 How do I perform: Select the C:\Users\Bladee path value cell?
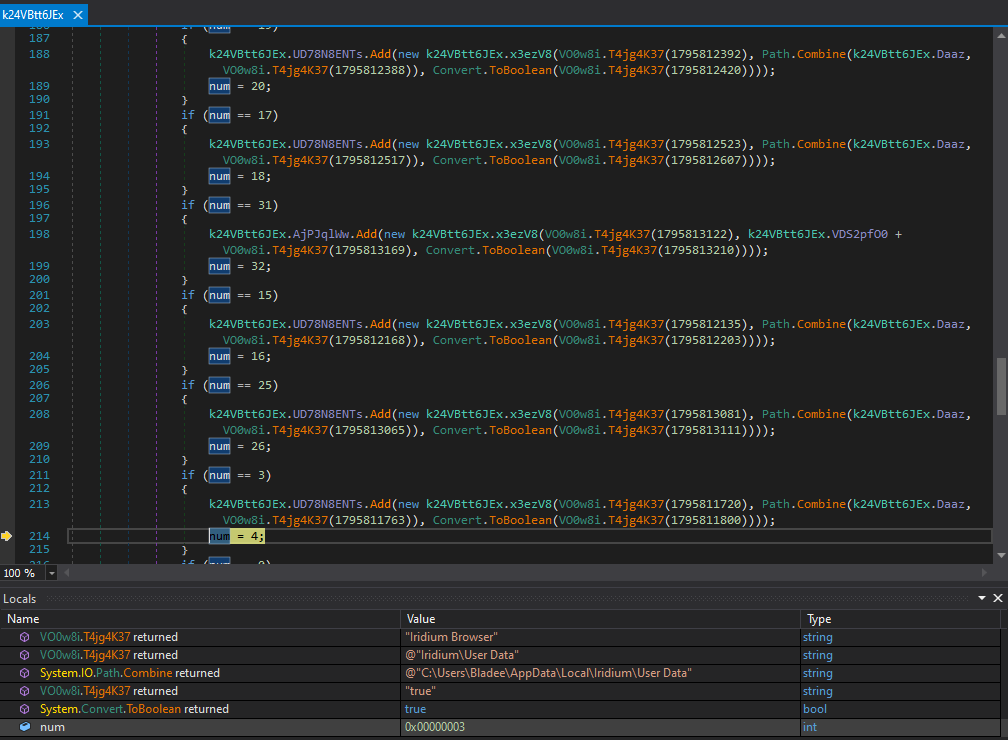point(548,673)
